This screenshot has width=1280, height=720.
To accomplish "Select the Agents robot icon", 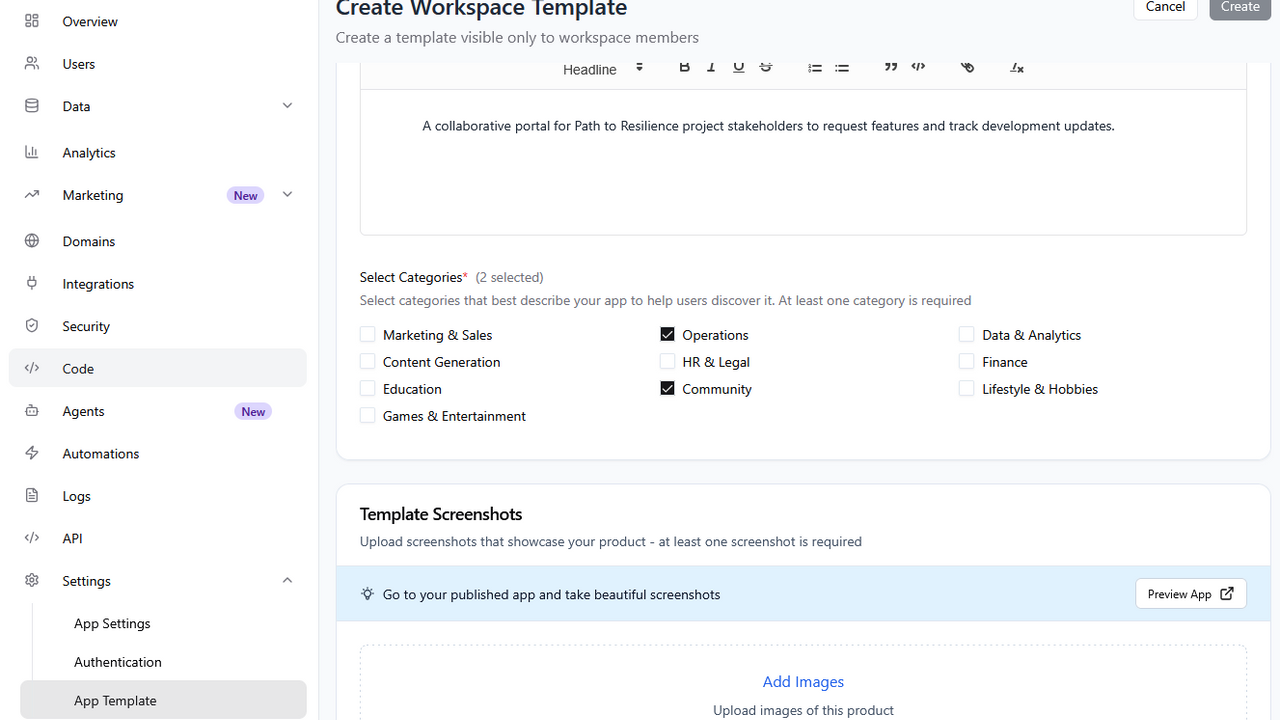I will pyautogui.click(x=32, y=411).
